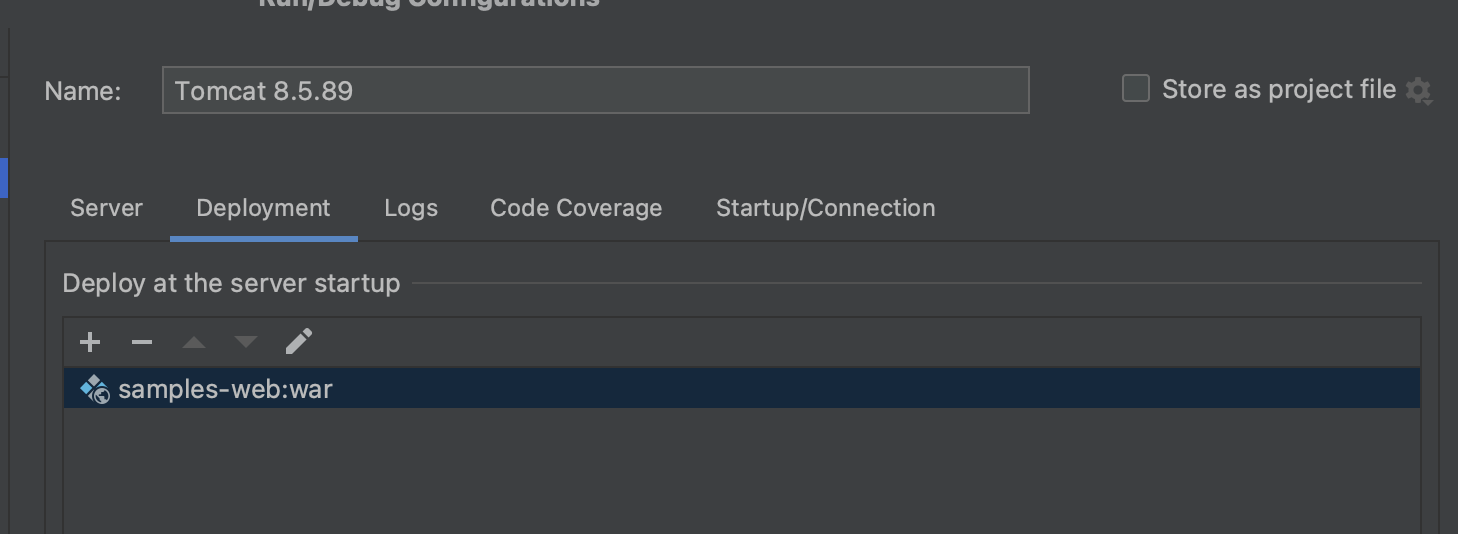Switch to the Server tab

coord(106,208)
